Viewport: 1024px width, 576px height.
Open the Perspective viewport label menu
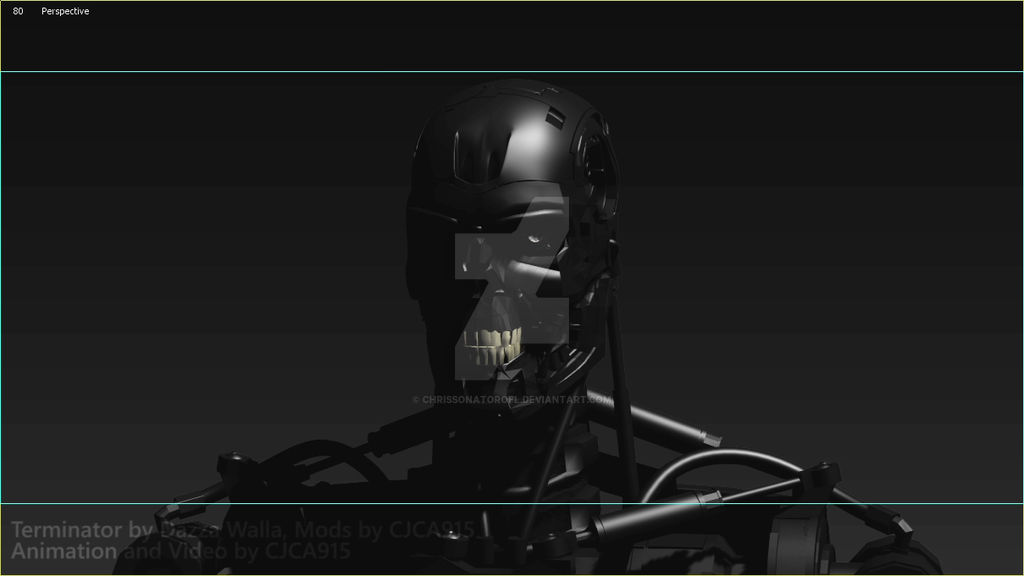(65, 11)
